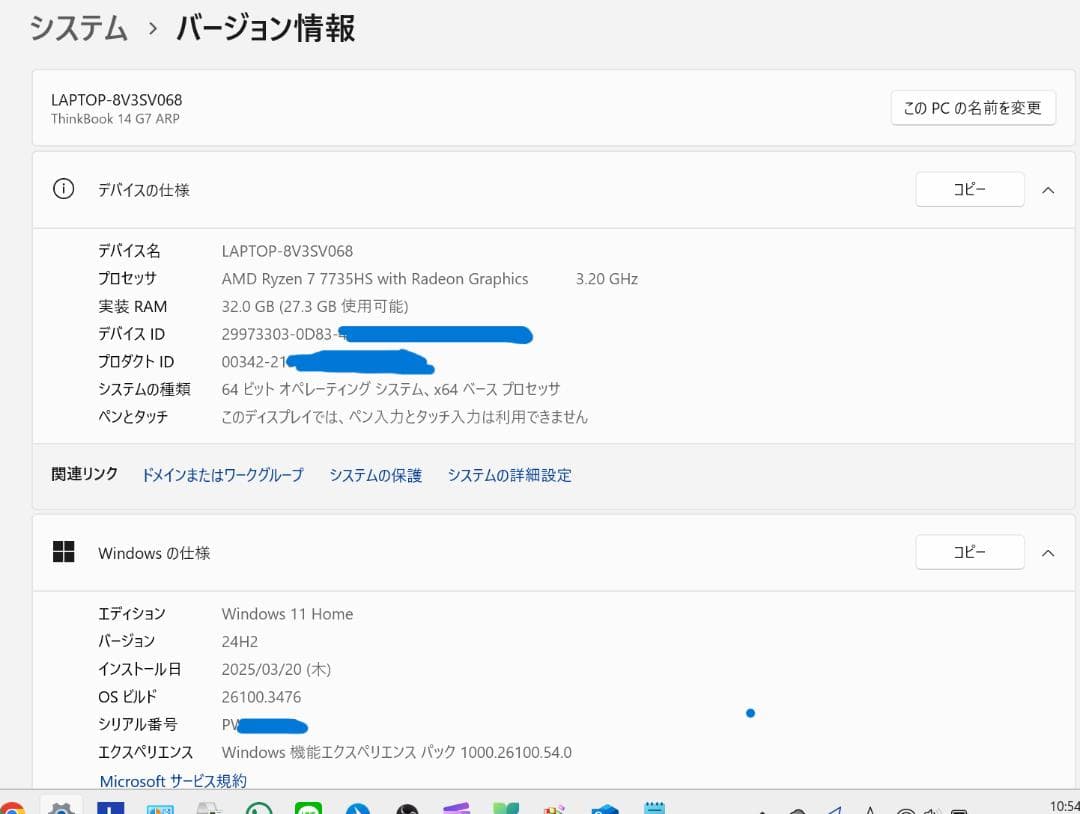Click the システムの保護 link
Image resolution: width=1080 pixels, height=814 pixels.
[375, 475]
